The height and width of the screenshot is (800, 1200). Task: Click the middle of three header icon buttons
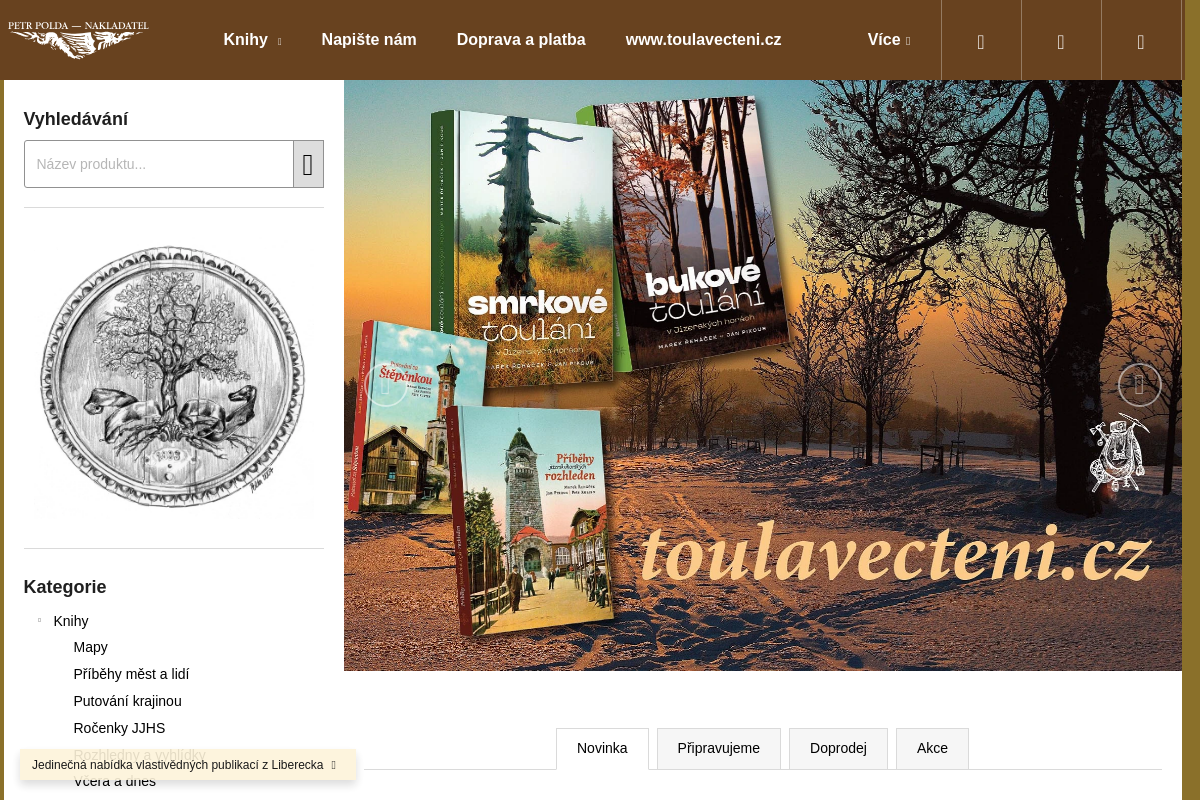pos(1061,40)
